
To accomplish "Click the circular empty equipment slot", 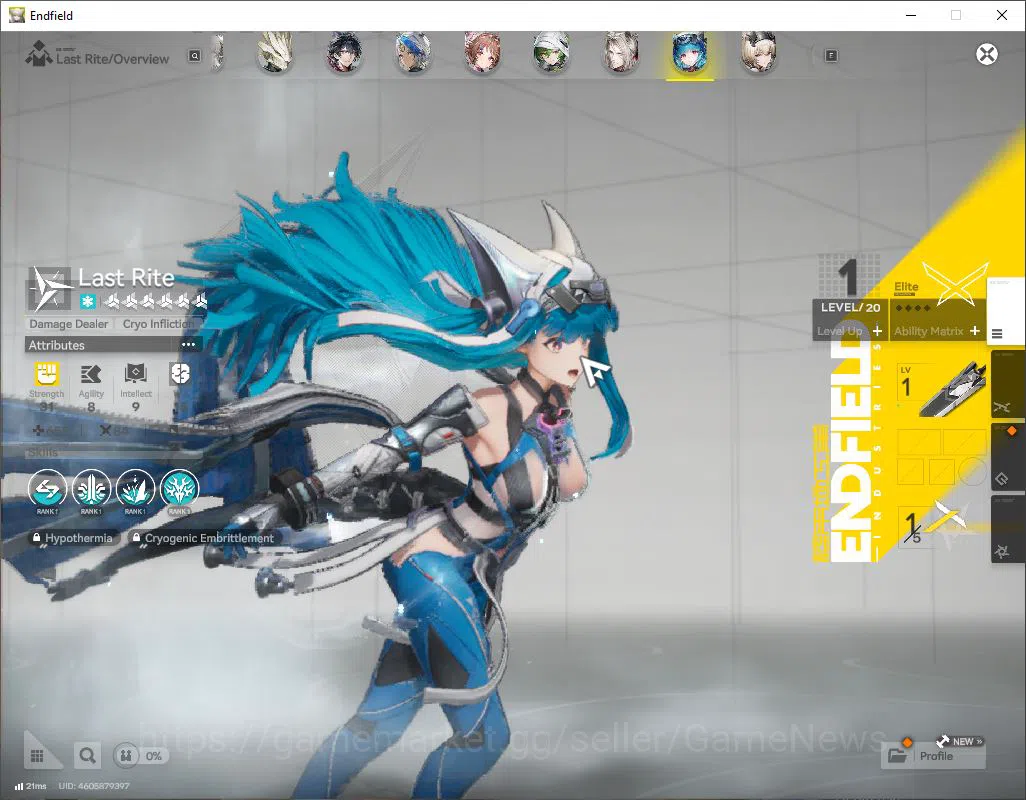I will click(x=972, y=470).
